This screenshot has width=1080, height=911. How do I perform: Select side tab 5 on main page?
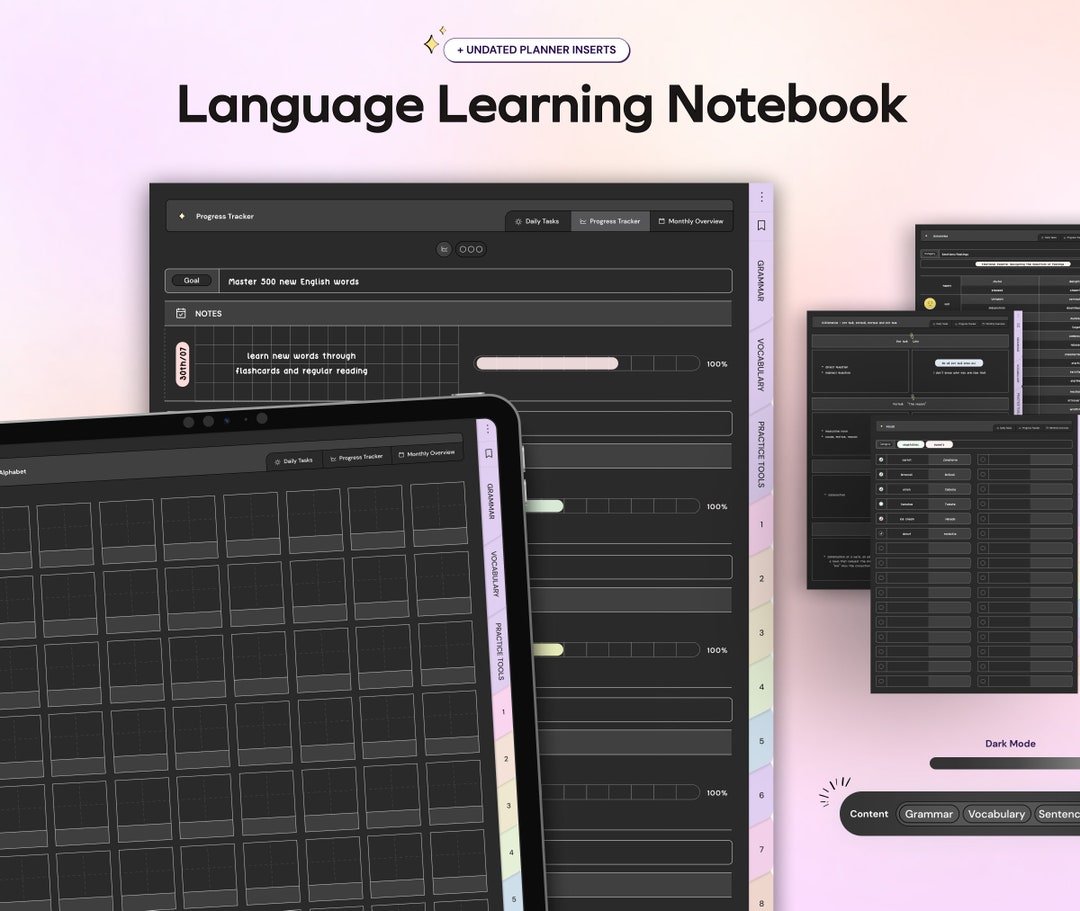tap(761, 742)
